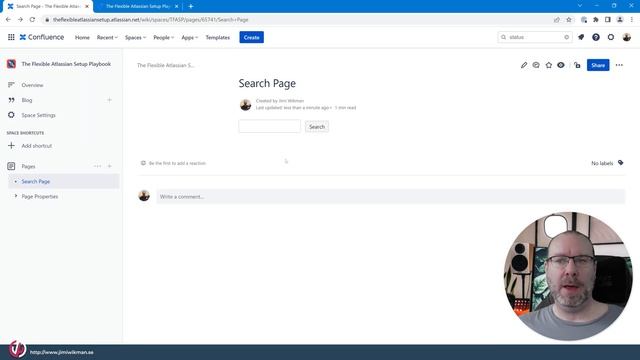Open browser three-dot menu
This screenshot has height=360, width=640.
point(632,20)
